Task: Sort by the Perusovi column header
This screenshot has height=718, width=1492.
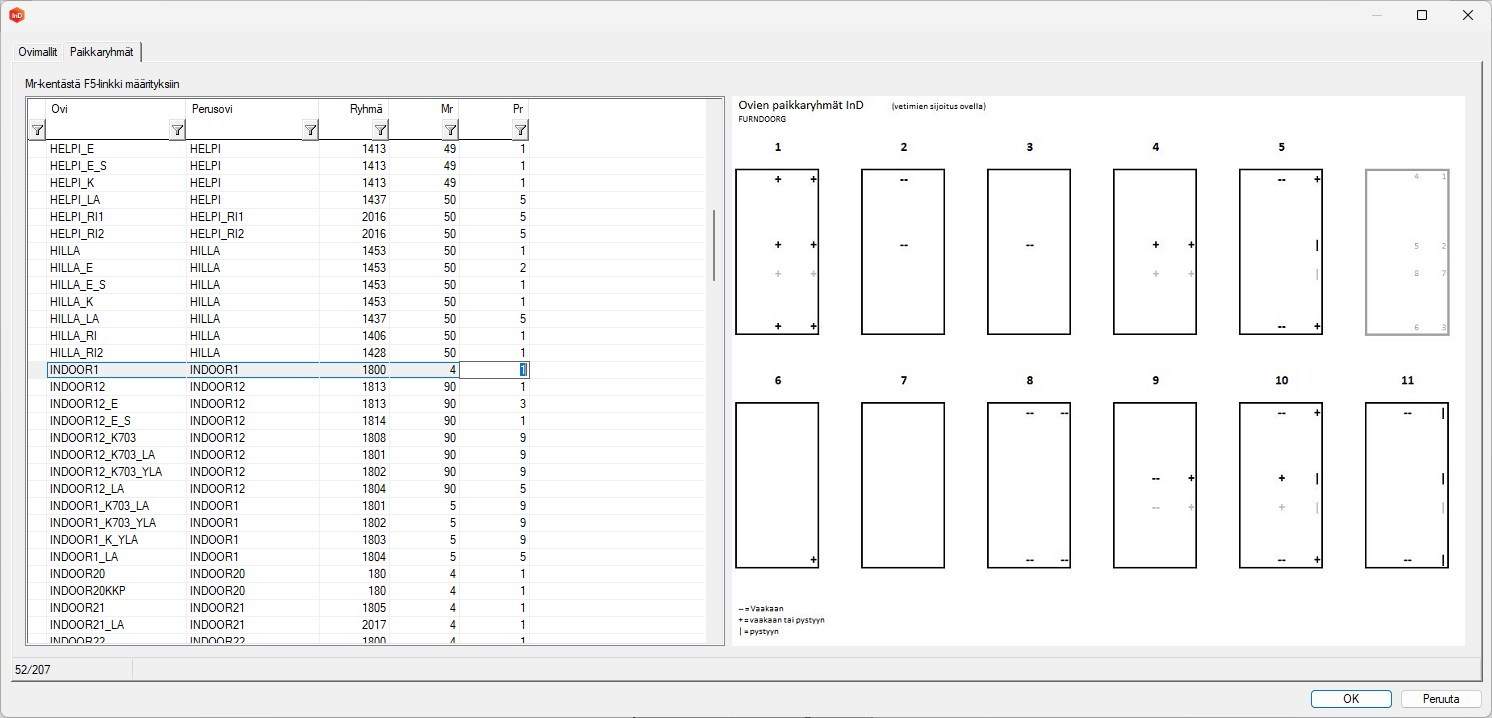Action: pos(253,109)
